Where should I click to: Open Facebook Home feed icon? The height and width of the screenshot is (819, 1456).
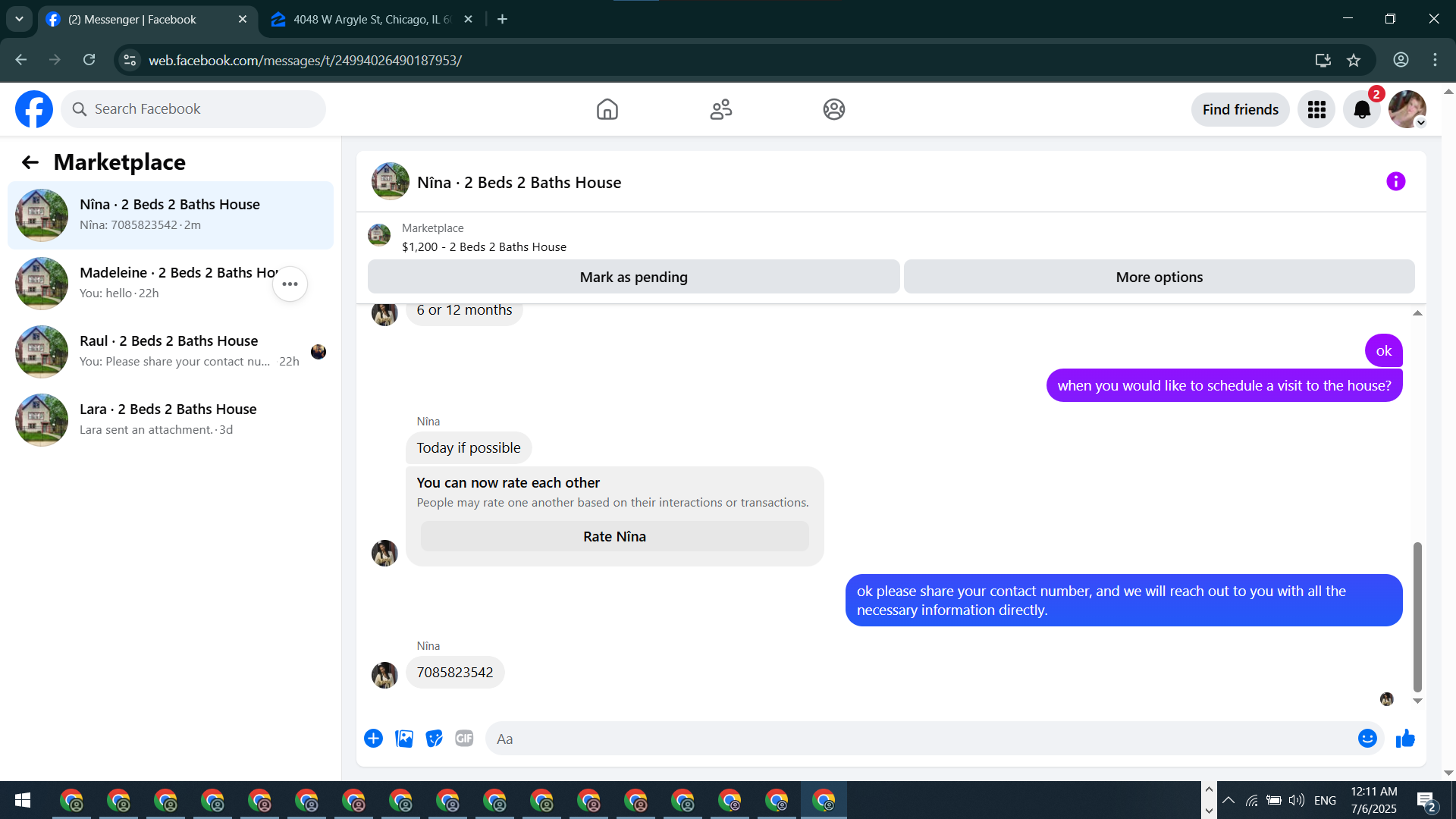607,109
